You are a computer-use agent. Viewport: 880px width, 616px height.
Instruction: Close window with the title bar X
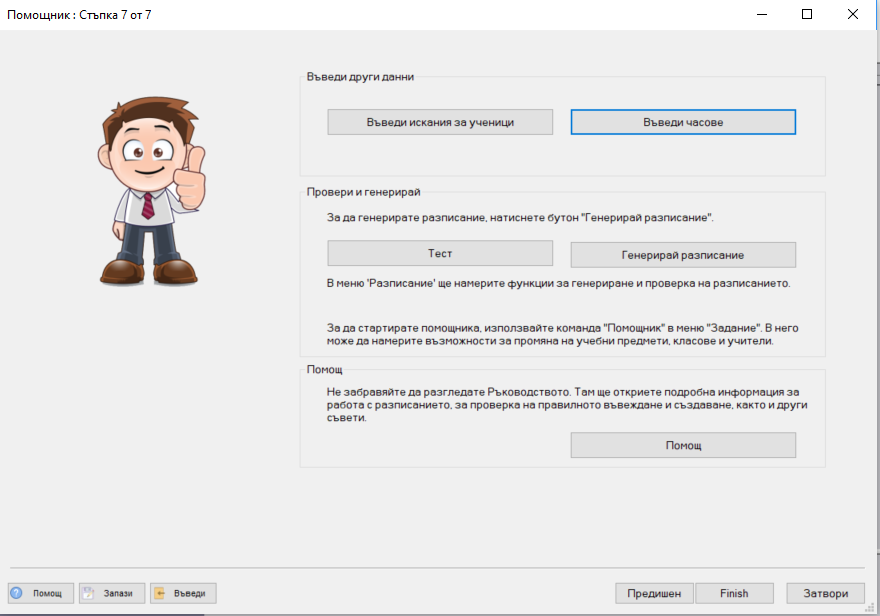[853, 15]
